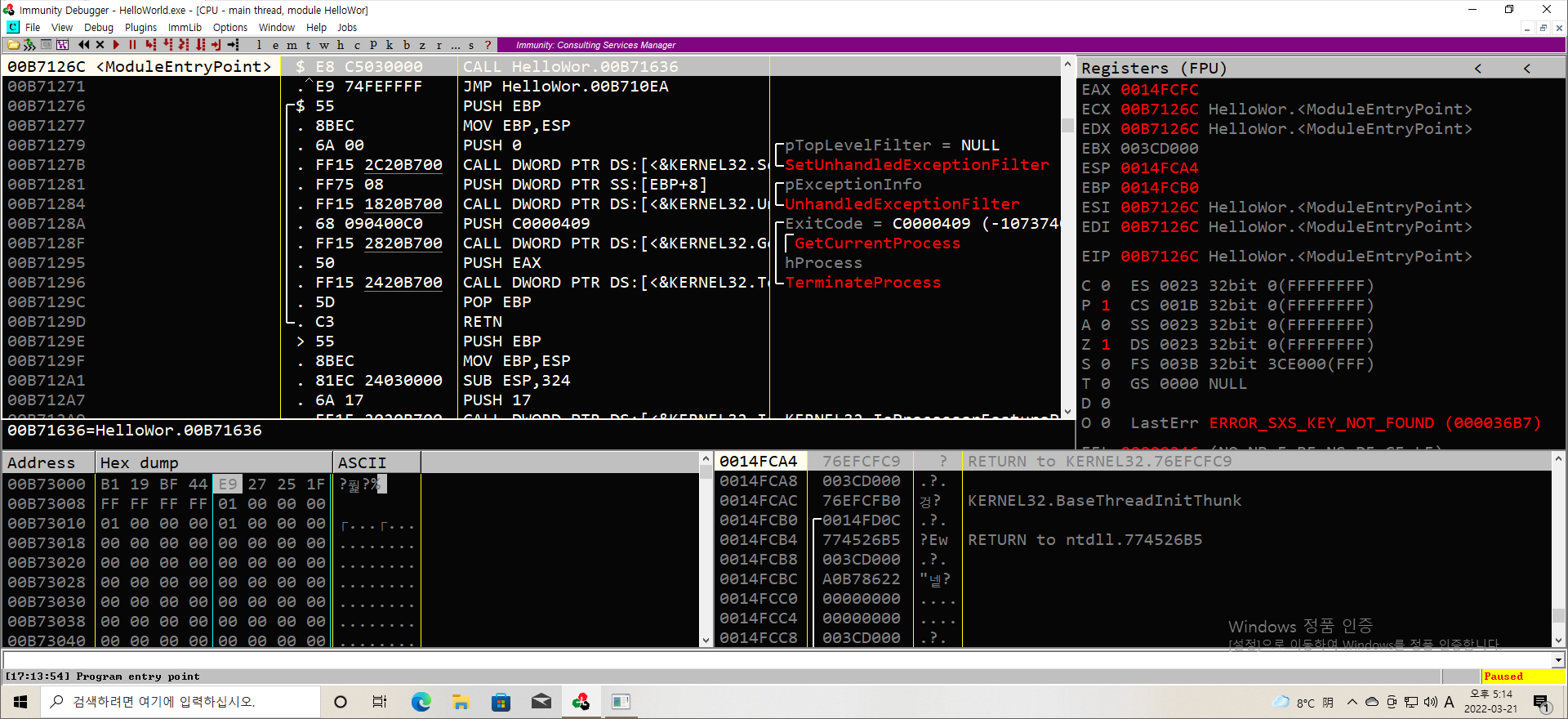Open the Log window with the 'l' button
1568x719 pixels.
tap(259, 45)
